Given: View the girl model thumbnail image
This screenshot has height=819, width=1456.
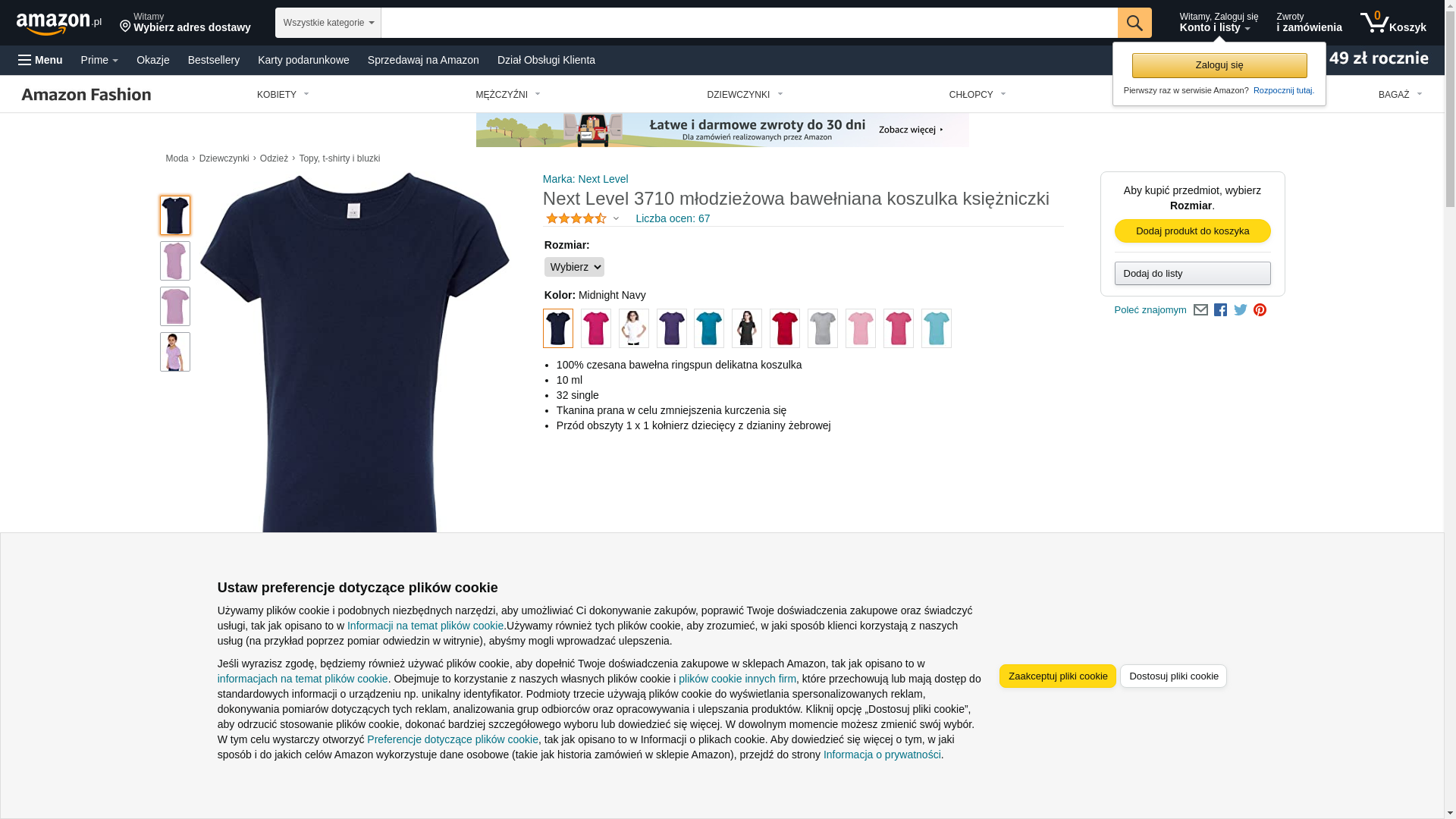Looking at the screenshot, I should [x=175, y=352].
